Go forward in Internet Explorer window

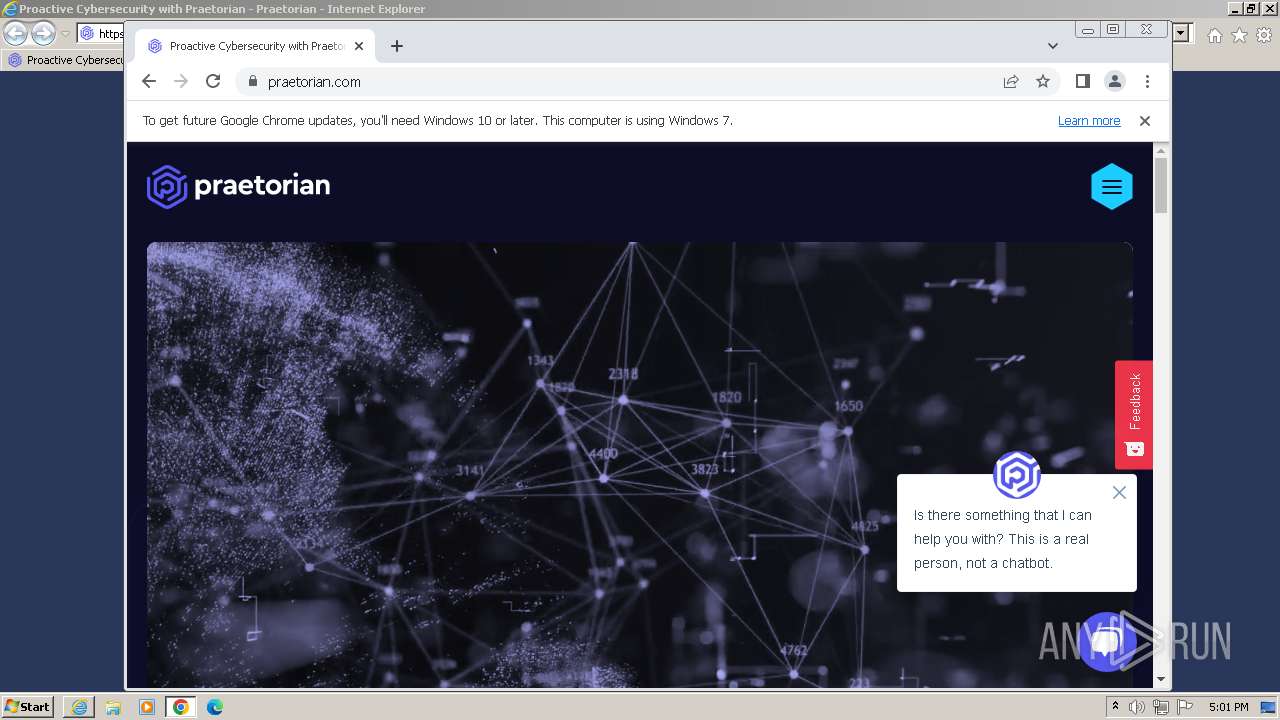coord(43,33)
